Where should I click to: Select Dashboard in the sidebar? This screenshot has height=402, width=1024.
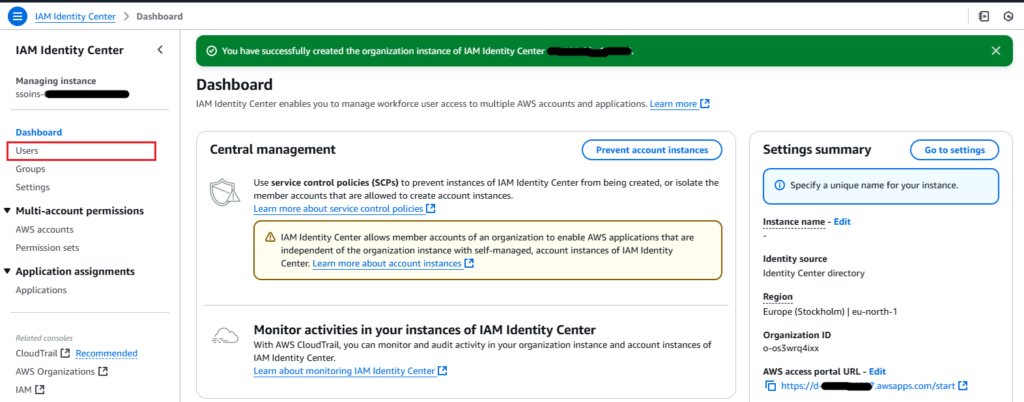39,132
